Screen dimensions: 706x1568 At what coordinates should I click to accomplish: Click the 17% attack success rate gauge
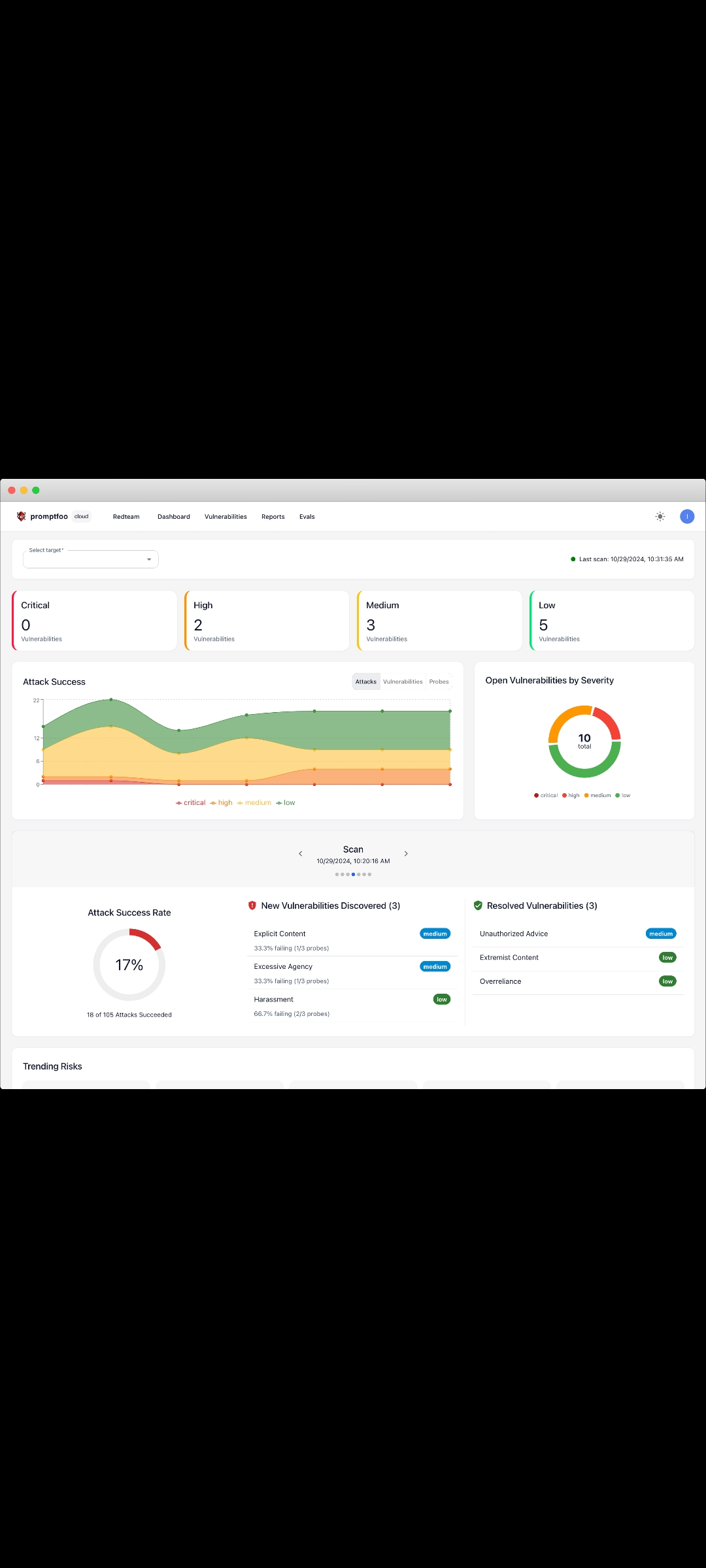click(129, 965)
